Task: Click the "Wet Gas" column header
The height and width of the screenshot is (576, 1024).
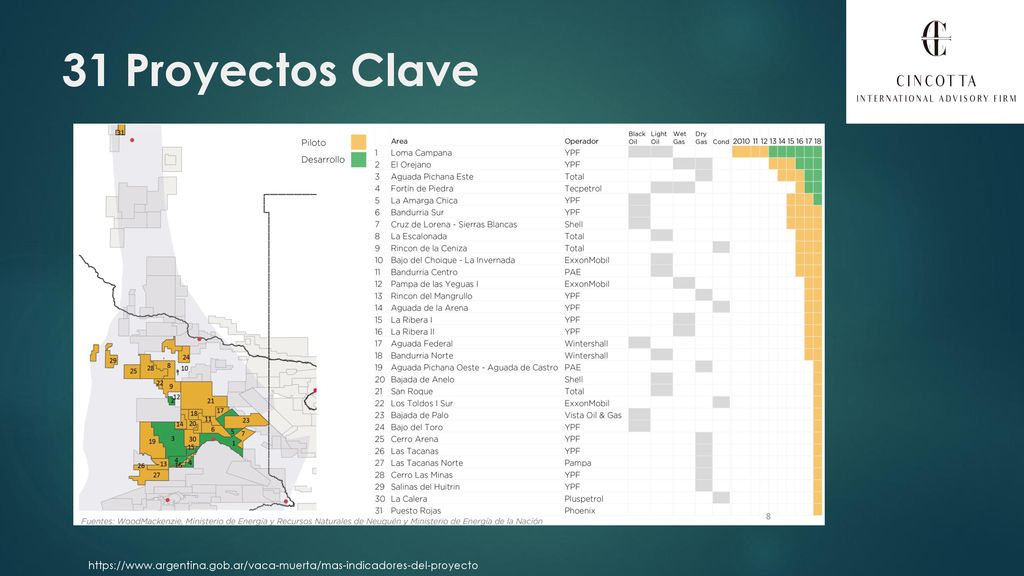Action: tap(680, 138)
